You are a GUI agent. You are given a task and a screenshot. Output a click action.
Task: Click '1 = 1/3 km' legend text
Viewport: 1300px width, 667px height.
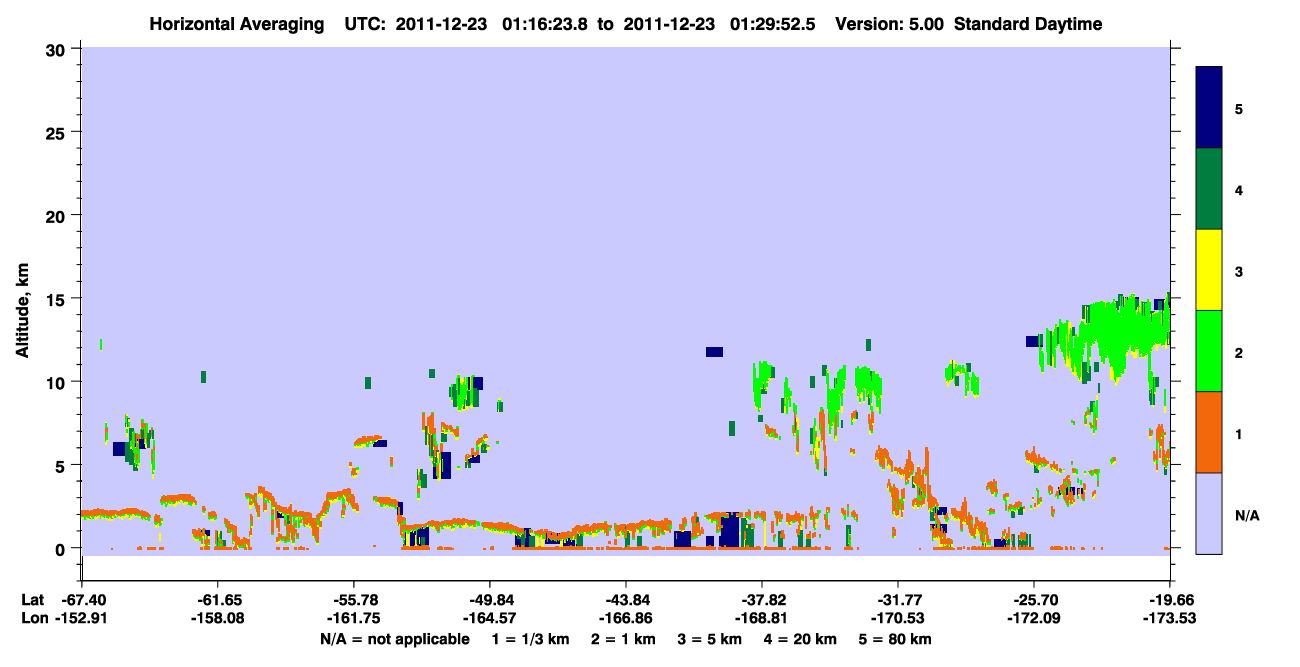tap(533, 639)
